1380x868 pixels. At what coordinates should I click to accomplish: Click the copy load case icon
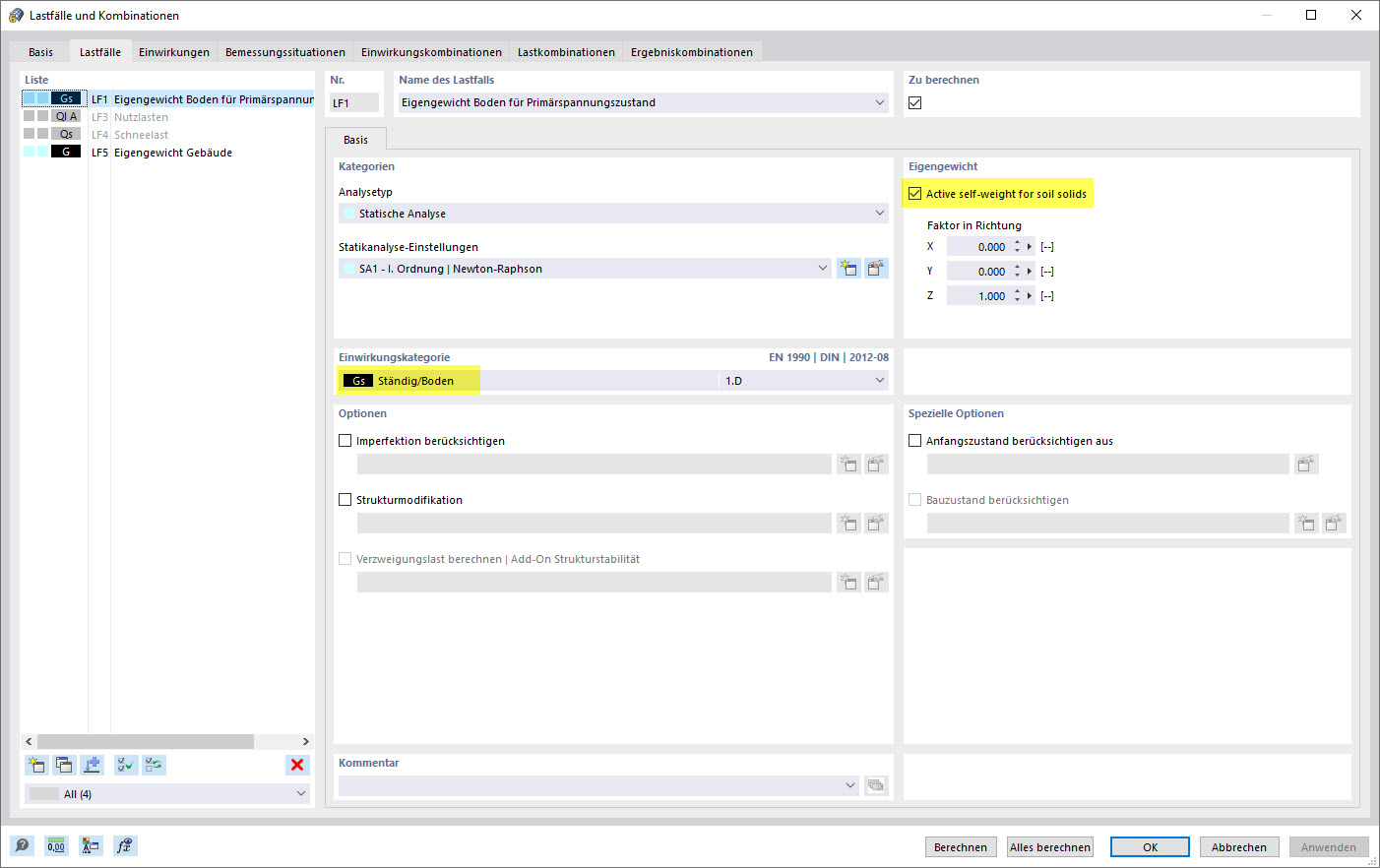tap(64, 765)
